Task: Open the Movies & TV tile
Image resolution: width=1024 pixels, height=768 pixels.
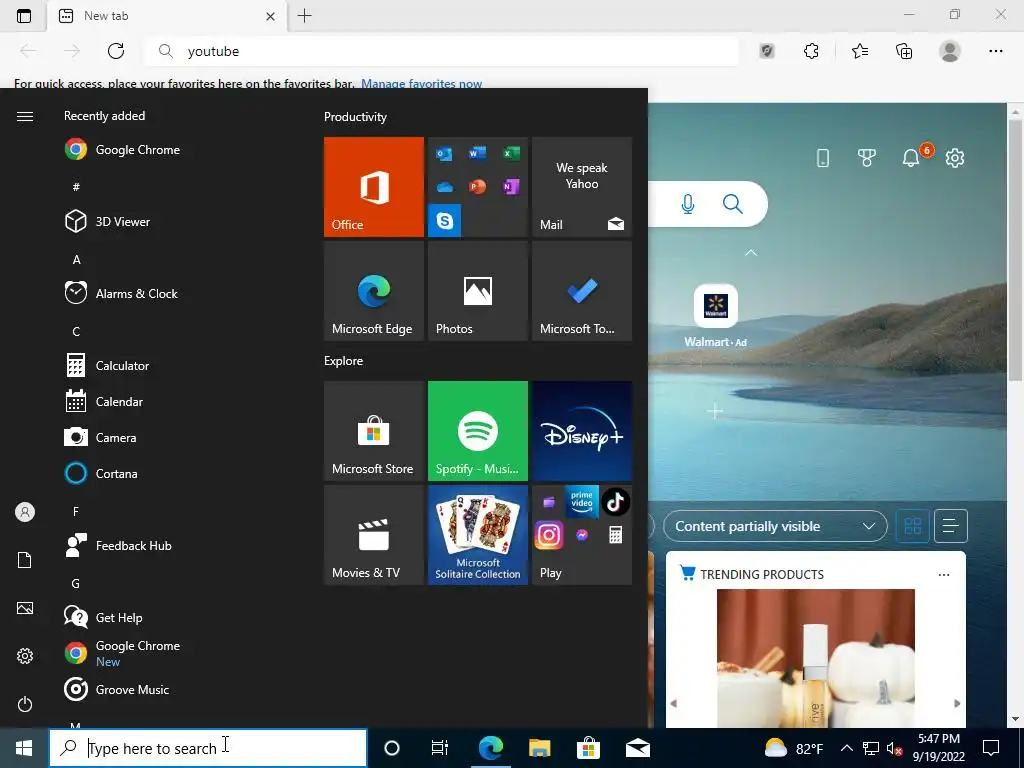Action: [x=374, y=535]
